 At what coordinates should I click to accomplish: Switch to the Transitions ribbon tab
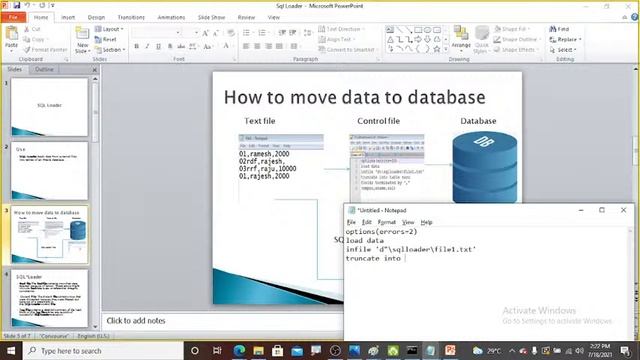pyautogui.click(x=131, y=18)
